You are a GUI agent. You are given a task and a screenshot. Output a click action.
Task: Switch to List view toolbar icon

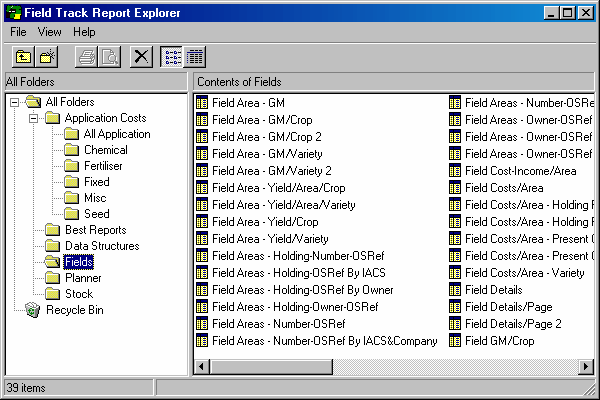pos(172,57)
